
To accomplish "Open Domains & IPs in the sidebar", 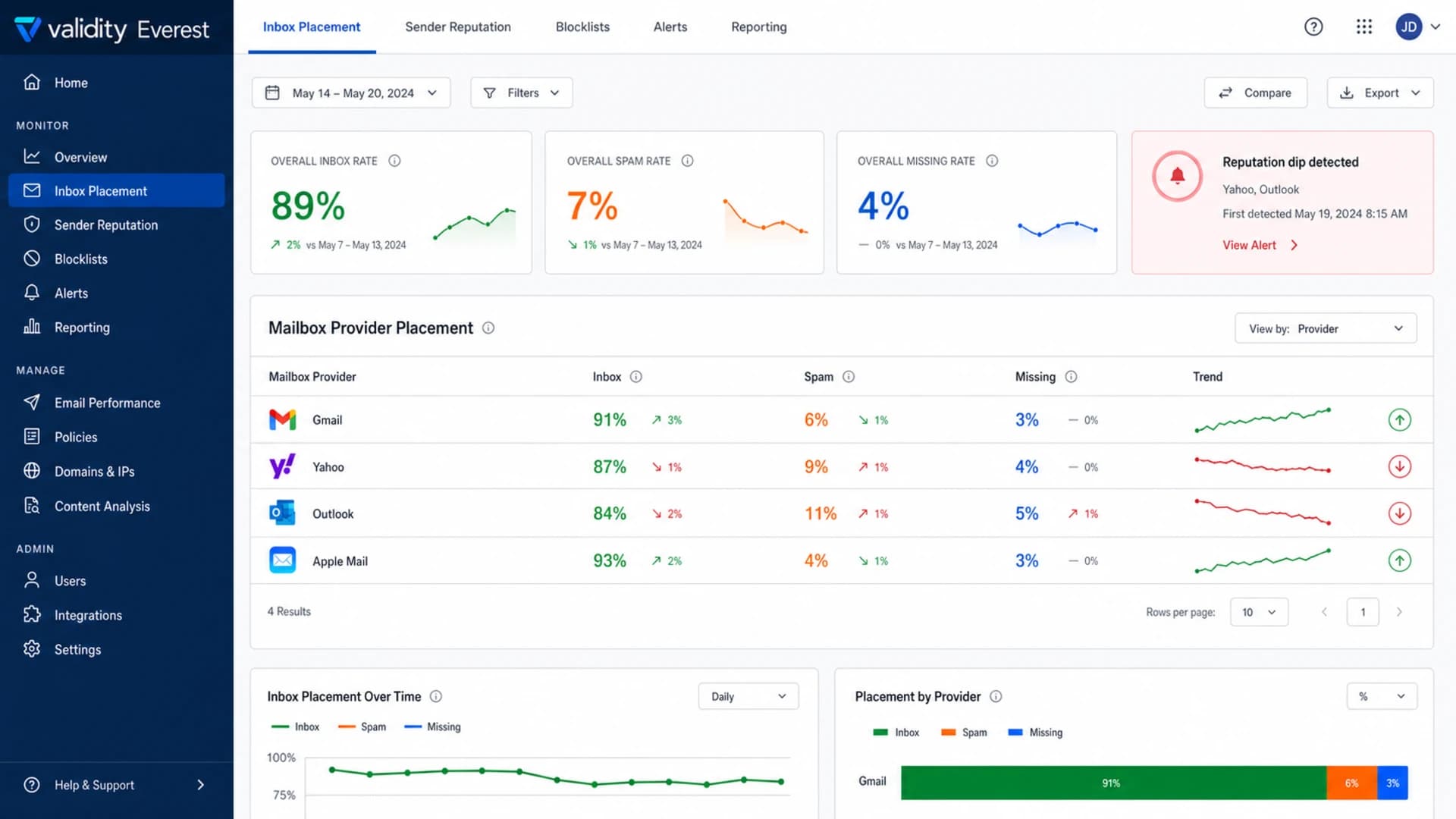I will (117, 471).
